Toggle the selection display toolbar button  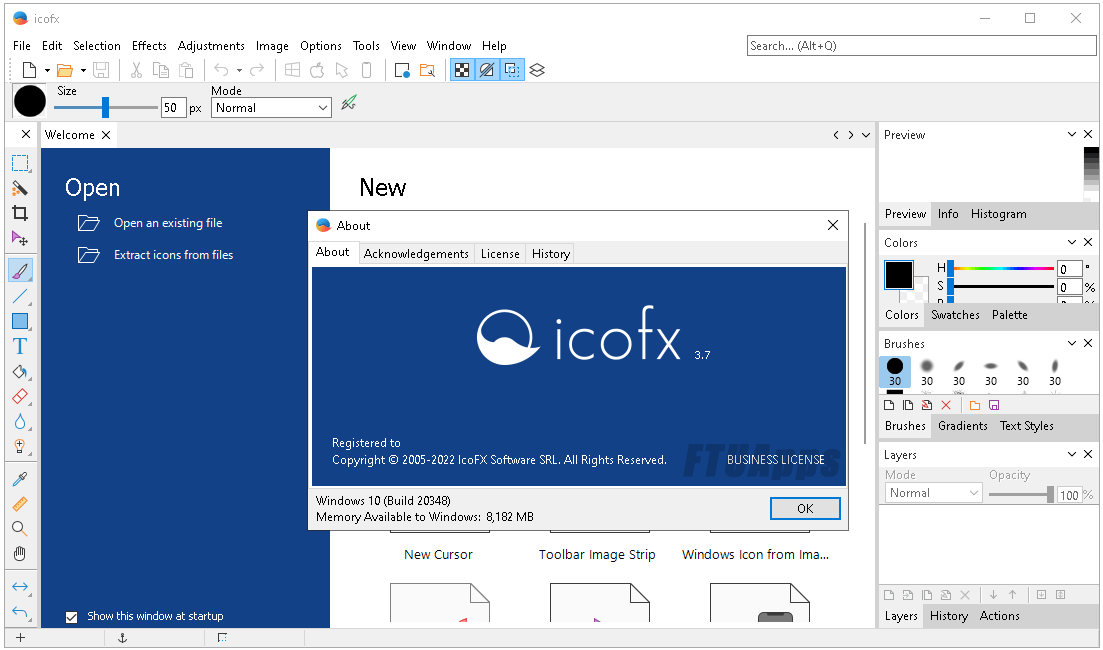tap(512, 70)
